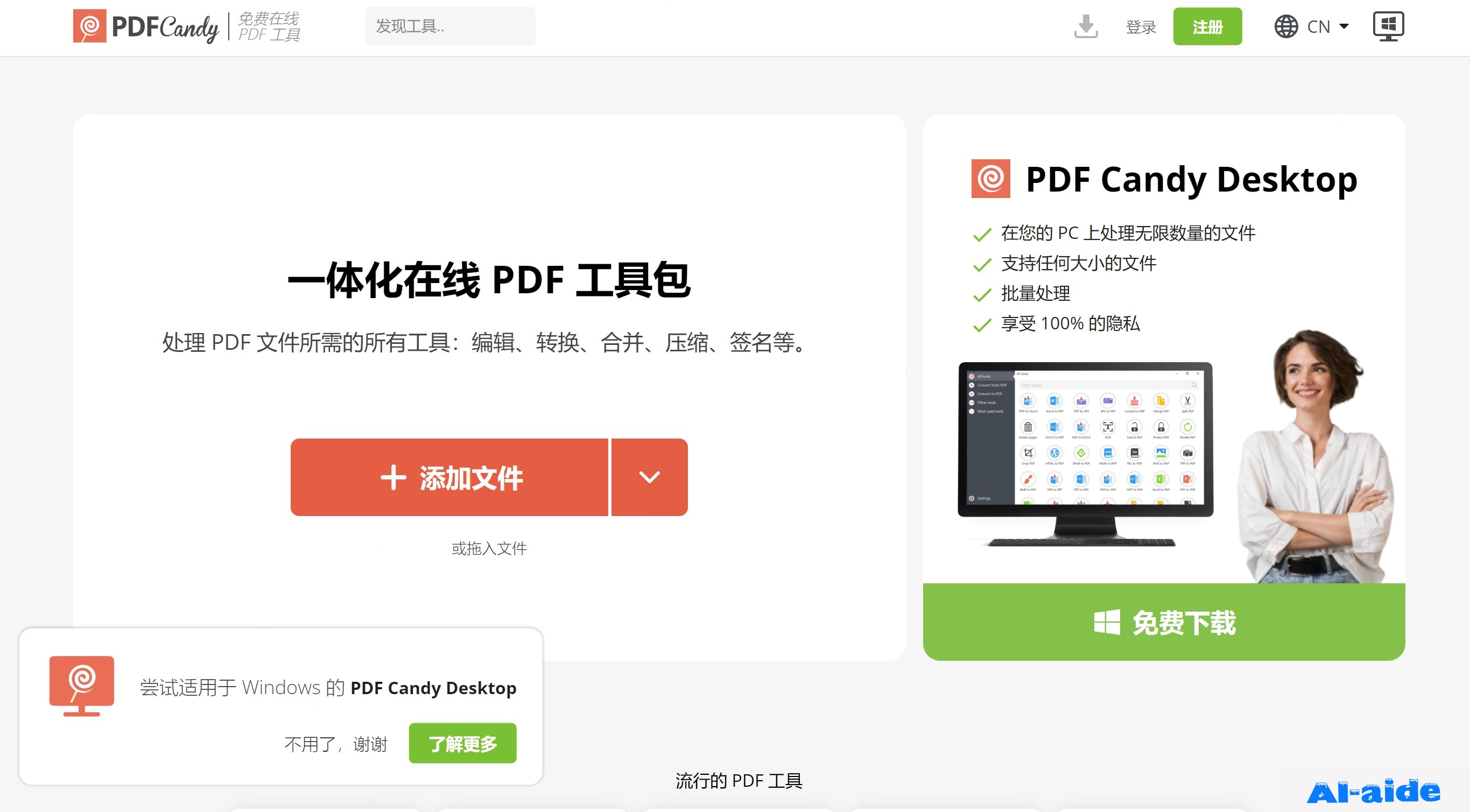
Task: Click the green 注册 sign up button
Action: click(1207, 26)
